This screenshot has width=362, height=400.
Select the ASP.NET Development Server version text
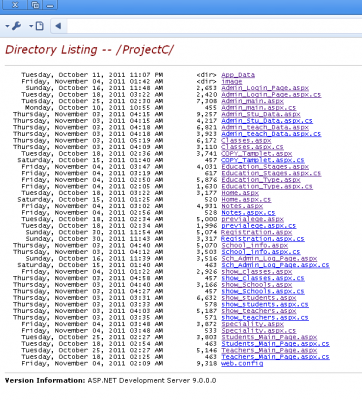point(152,381)
